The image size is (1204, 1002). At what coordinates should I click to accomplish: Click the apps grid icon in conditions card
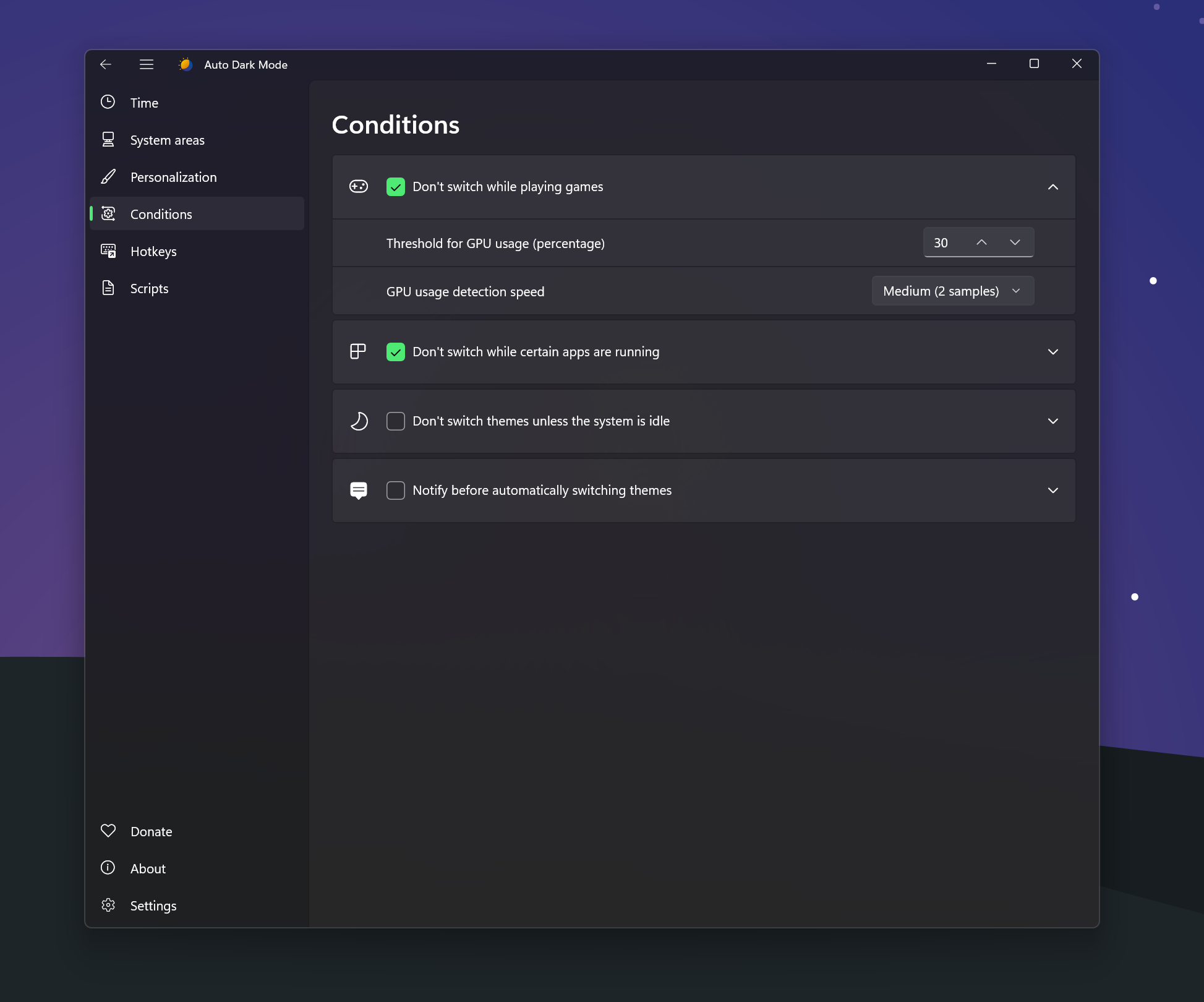[358, 351]
